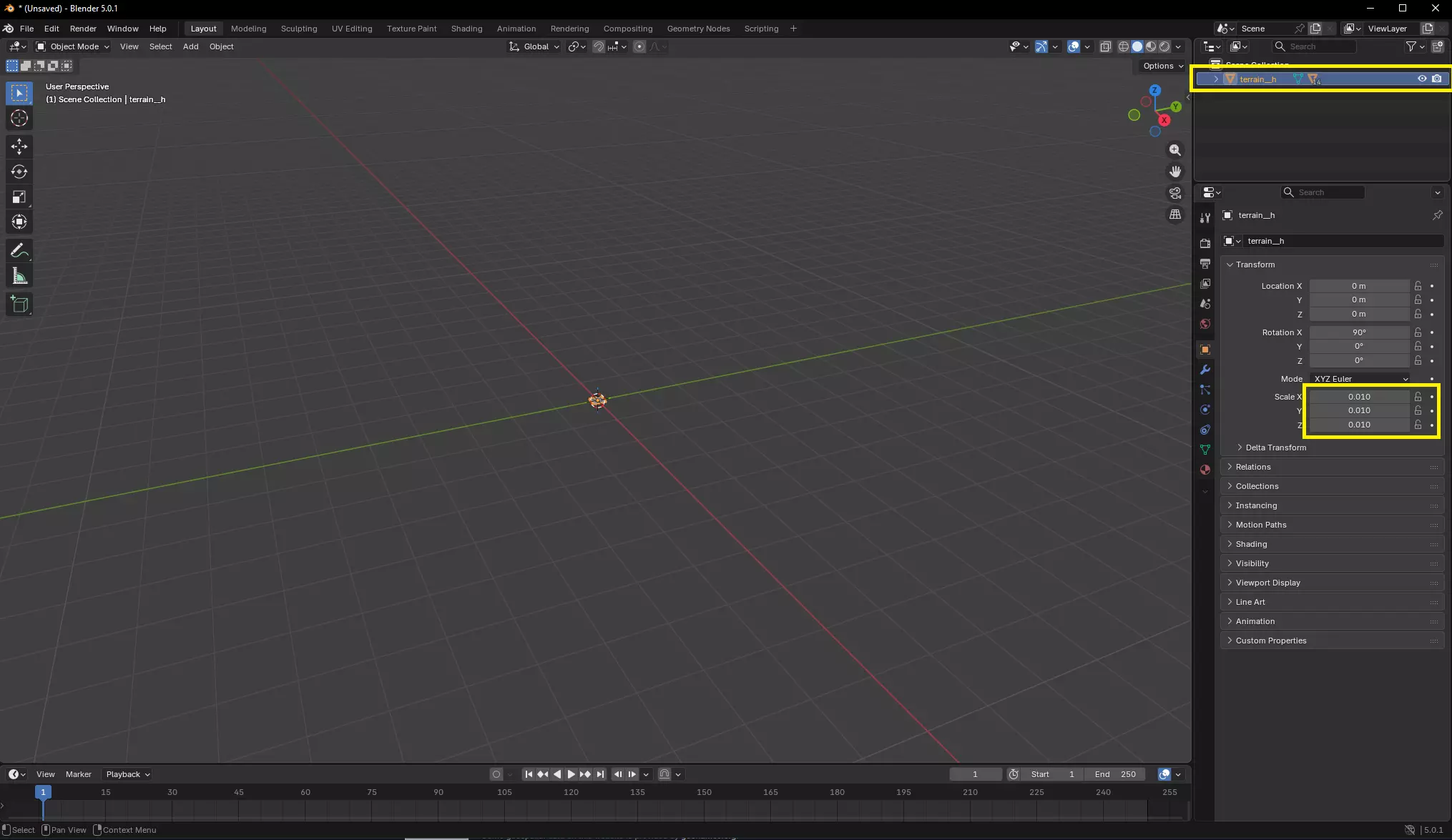Select the Measure tool
The image size is (1452, 840).
point(19,277)
